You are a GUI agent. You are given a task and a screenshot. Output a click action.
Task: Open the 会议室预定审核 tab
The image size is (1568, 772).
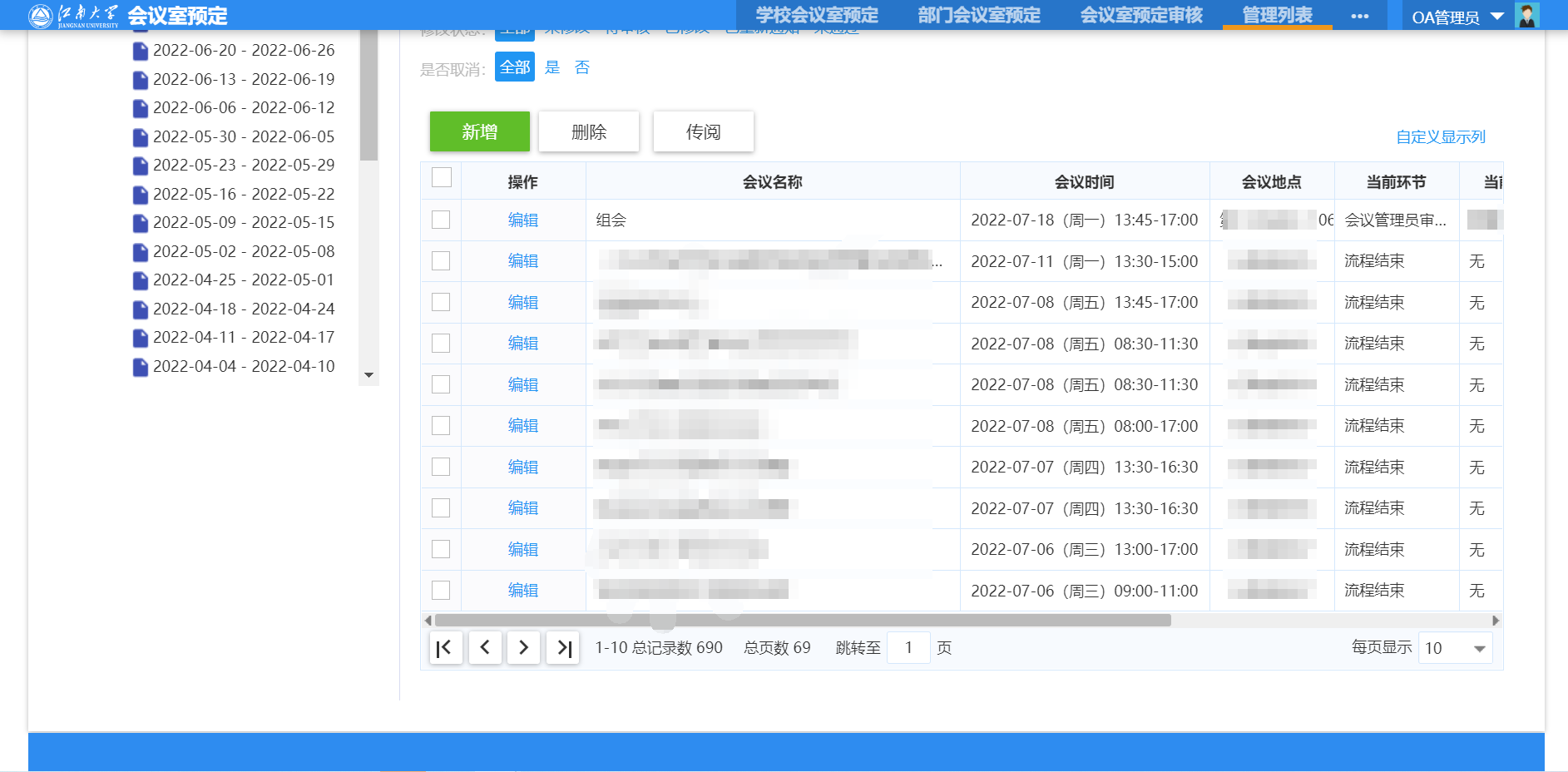point(1141,16)
